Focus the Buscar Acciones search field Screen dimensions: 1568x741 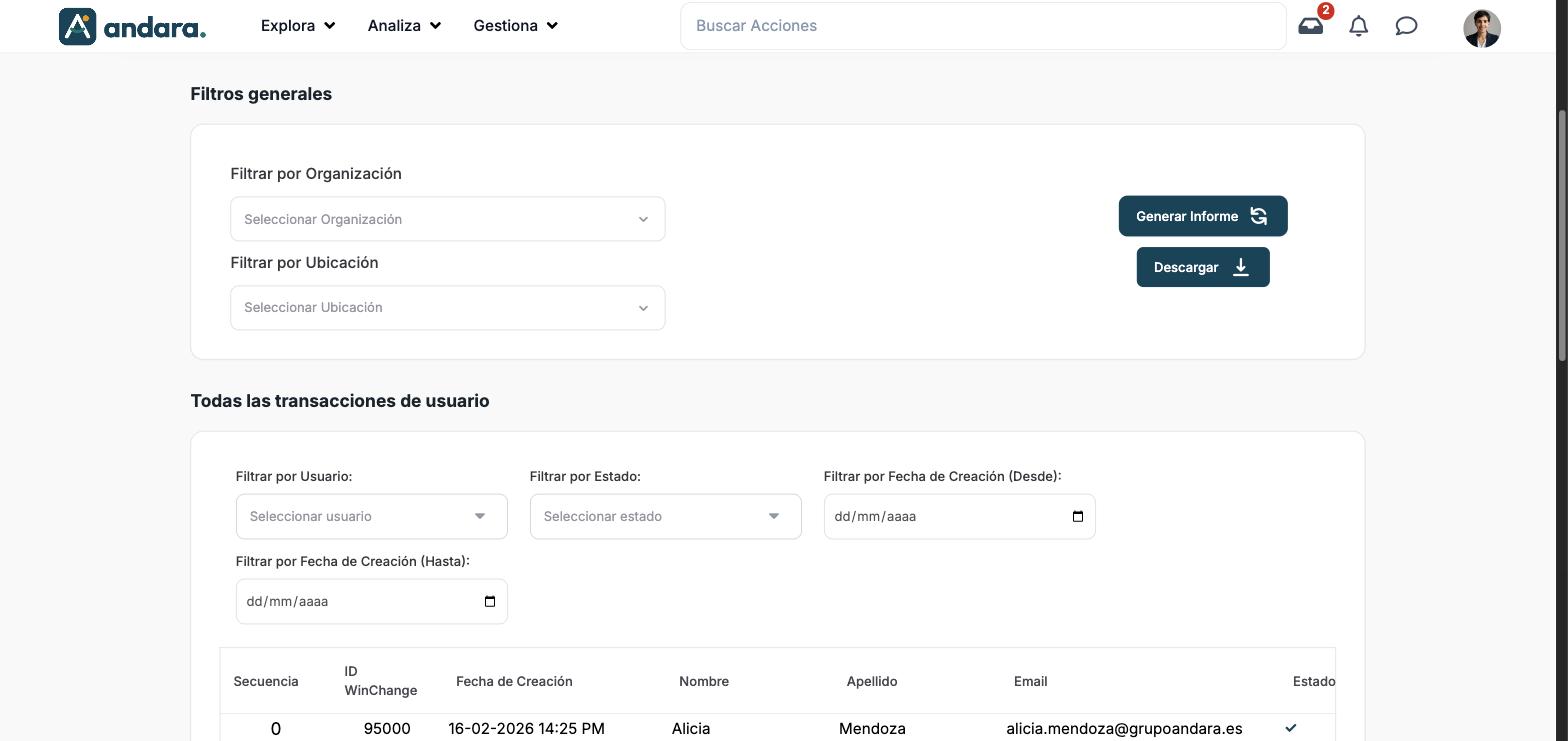pyautogui.click(x=983, y=26)
